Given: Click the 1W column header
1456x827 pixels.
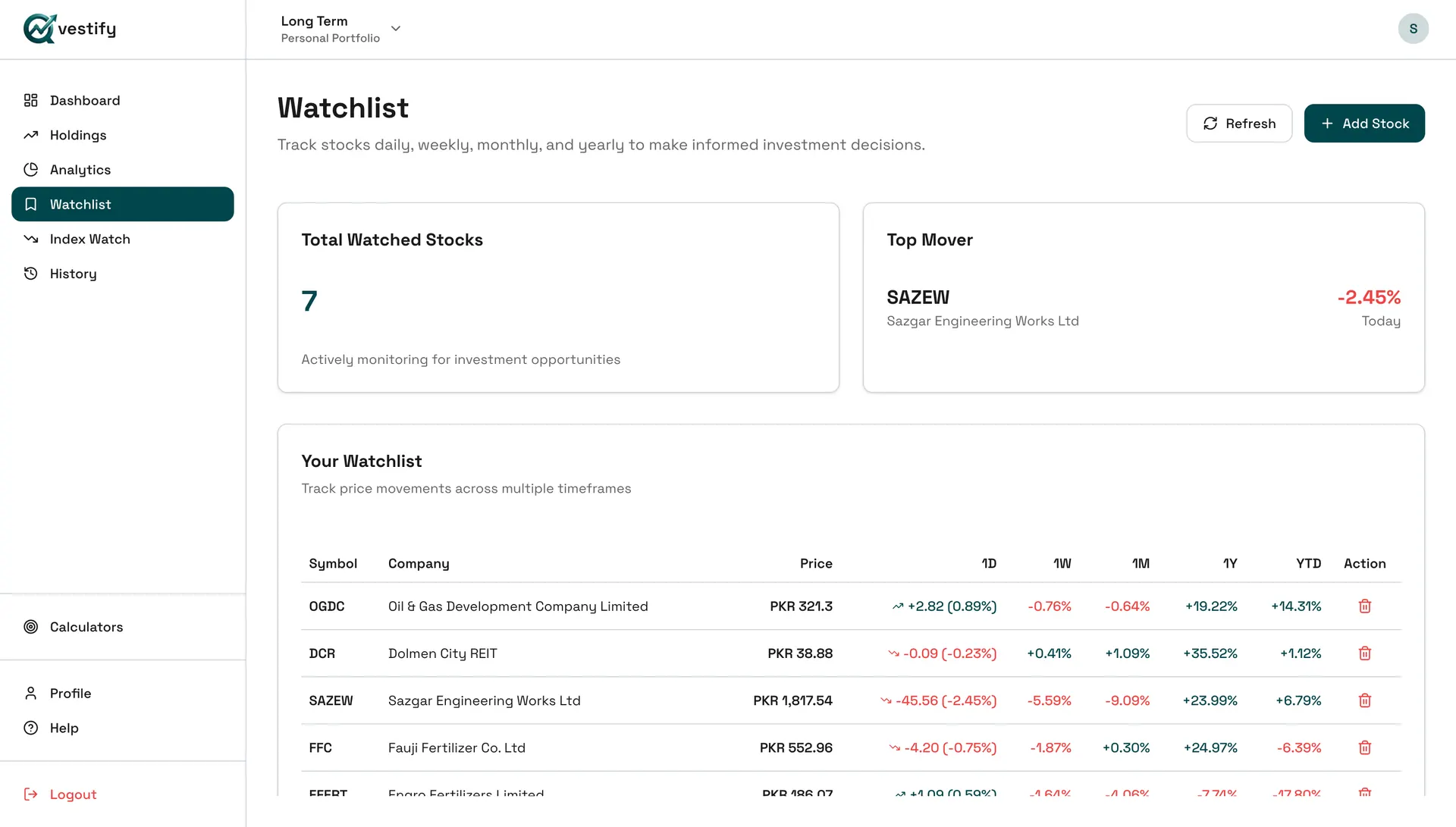Looking at the screenshot, I should [1062, 564].
